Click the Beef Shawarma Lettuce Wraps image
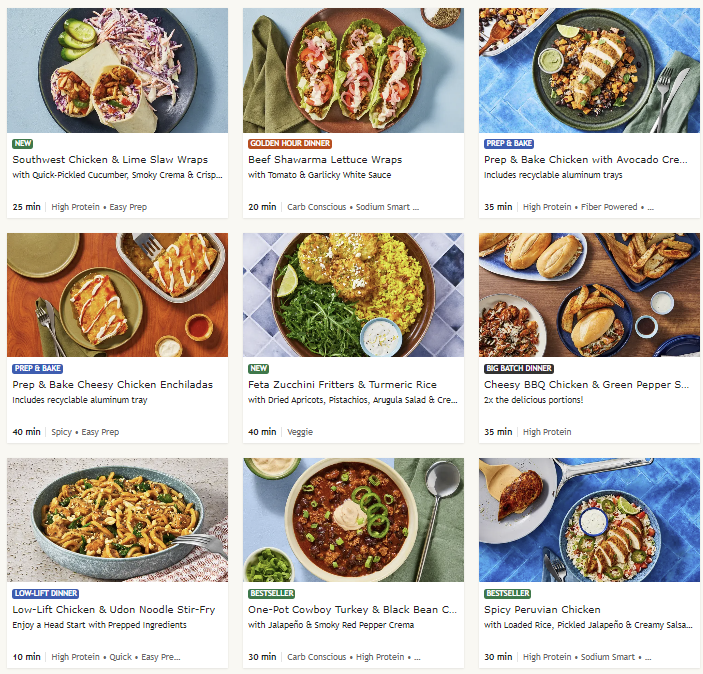Screen dimensions: 703x674 [x=353, y=70]
